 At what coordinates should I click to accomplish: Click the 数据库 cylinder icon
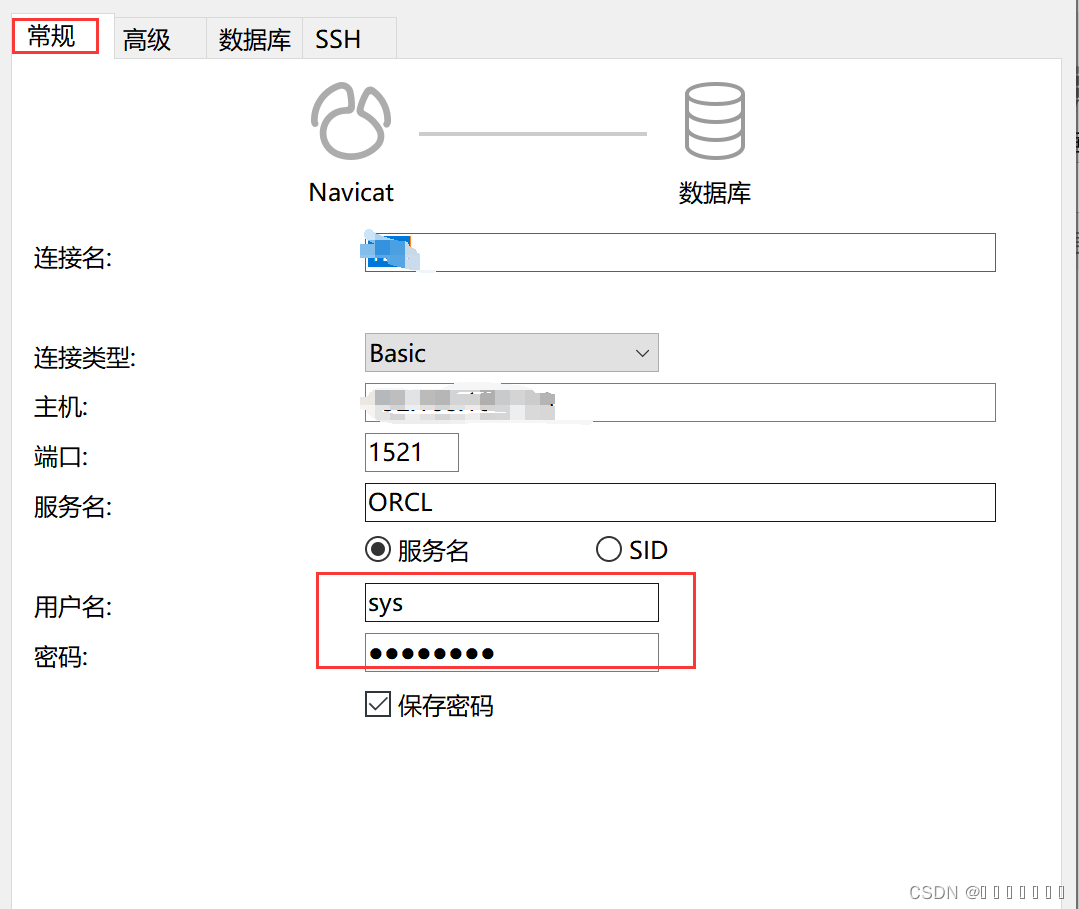pos(714,121)
